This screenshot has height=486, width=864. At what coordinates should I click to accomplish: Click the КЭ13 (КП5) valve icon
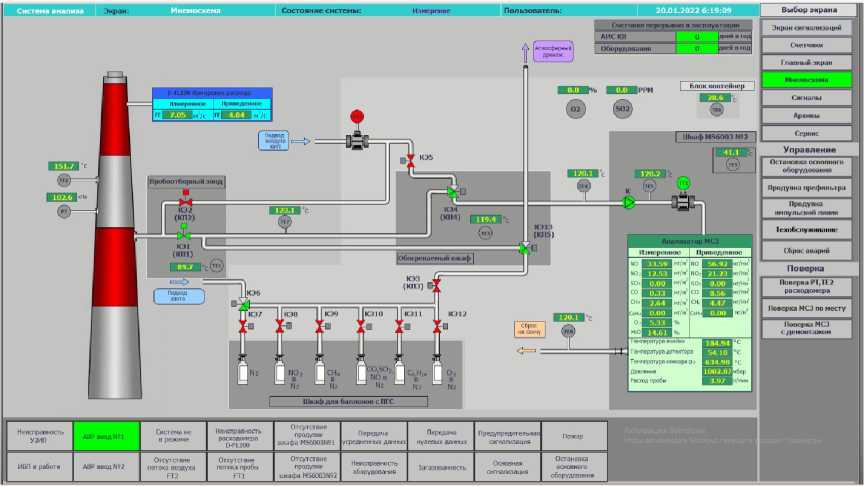point(524,248)
